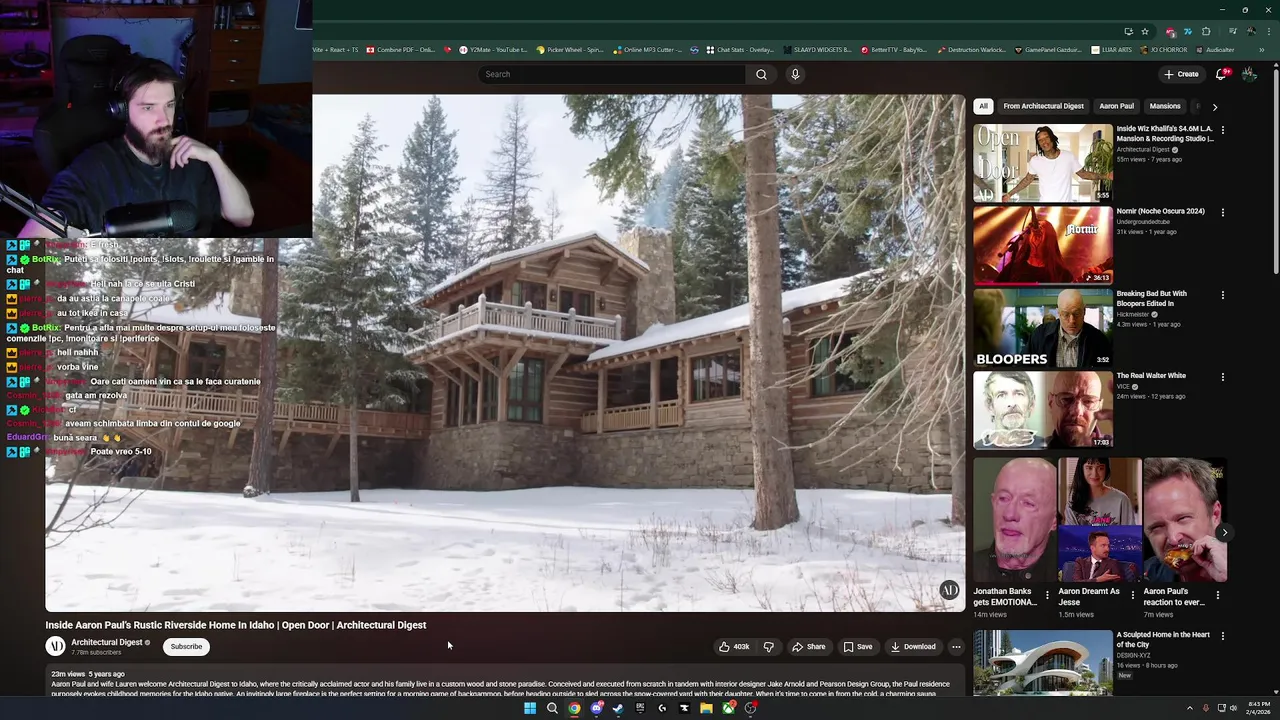The height and width of the screenshot is (720, 1280).
Task: Open A Sculpted Home in the Heart thumbnail
Action: pyautogui.click(x=1043, y=662)
